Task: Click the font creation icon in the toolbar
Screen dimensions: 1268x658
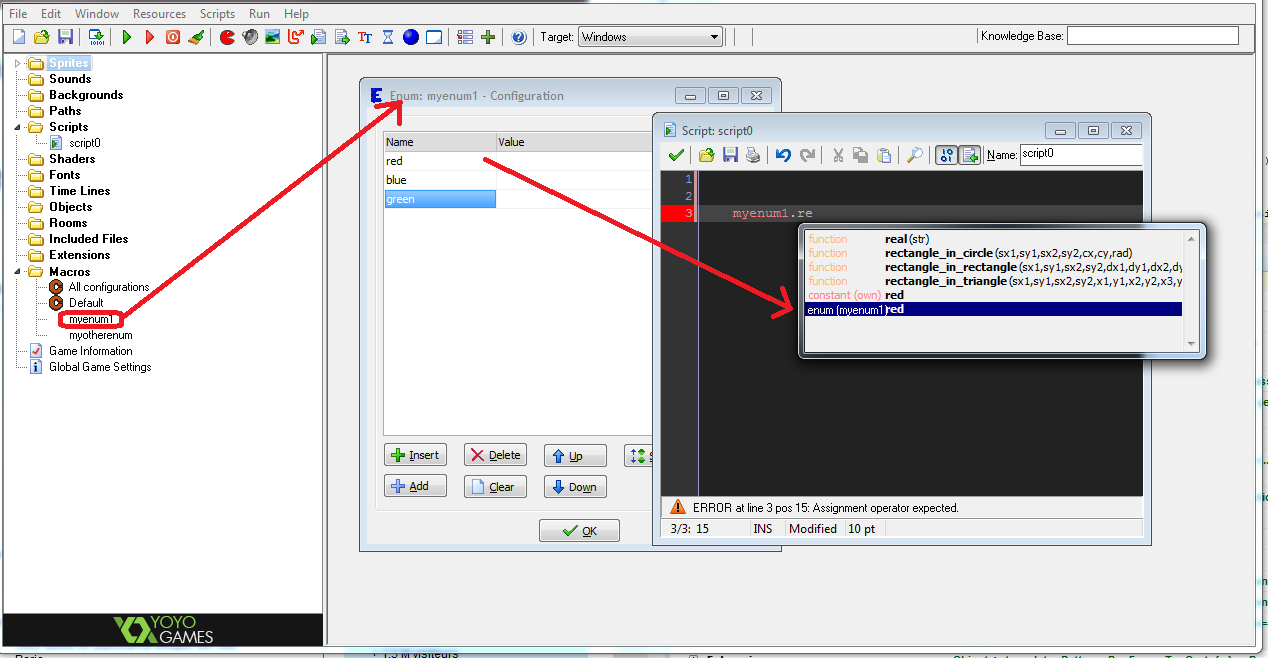Action: coord(365,37)
